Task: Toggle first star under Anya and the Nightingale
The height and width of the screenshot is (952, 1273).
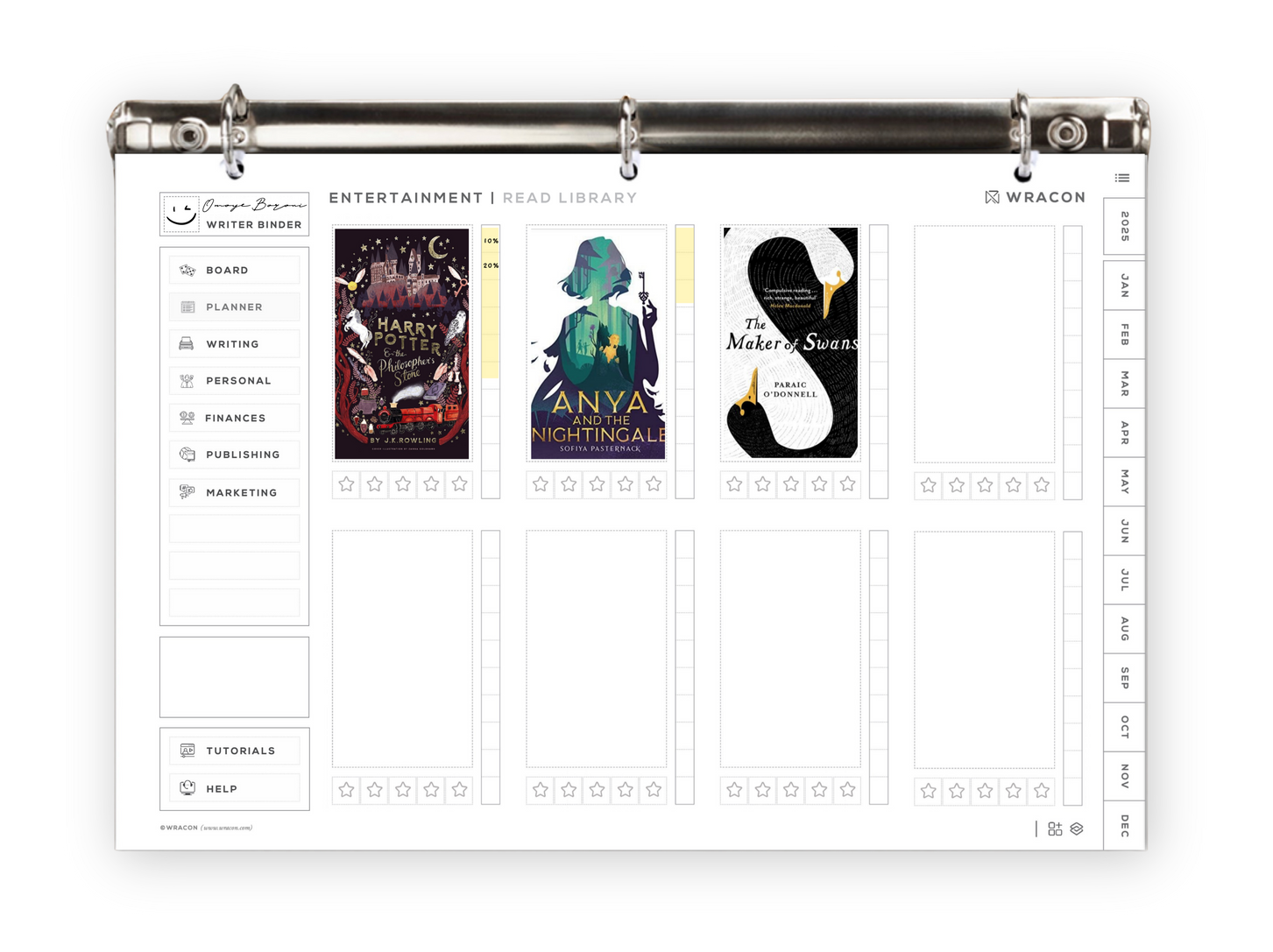Action: [541, 484]
